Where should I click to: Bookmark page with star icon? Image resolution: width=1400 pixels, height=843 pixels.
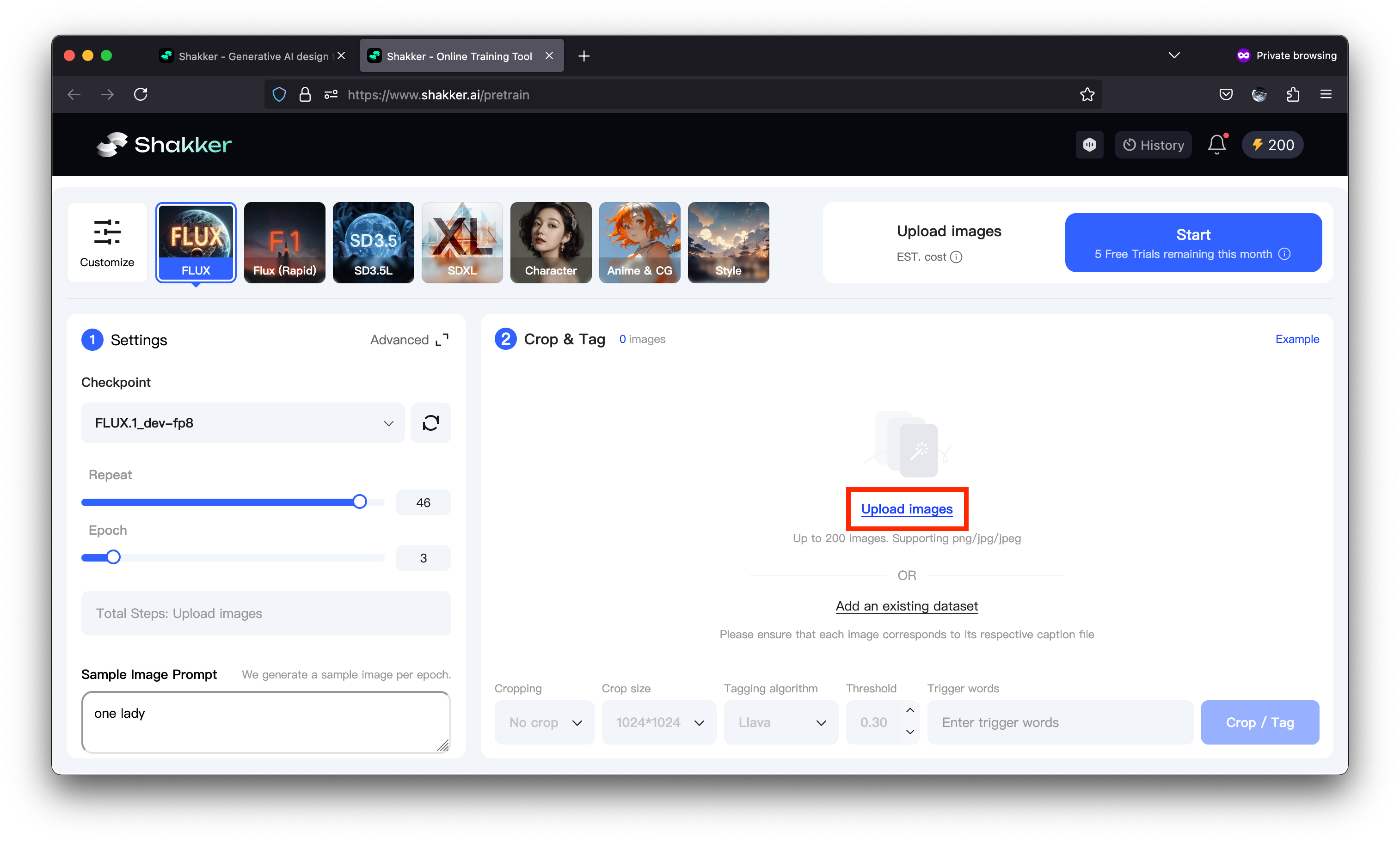point(1087,94)
